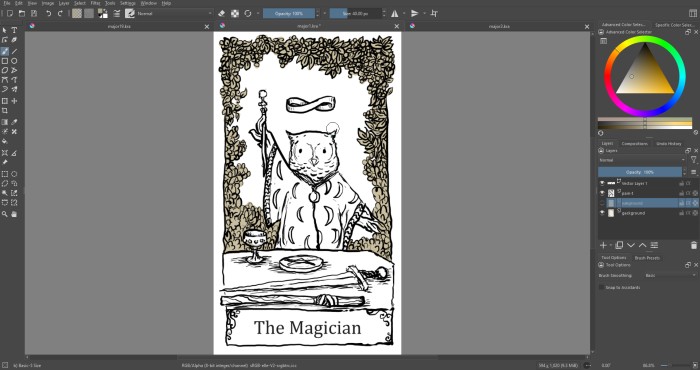Toggle vertical mirror mode
The width and height of the screenshot is (700, 370).
pos(415,13)
